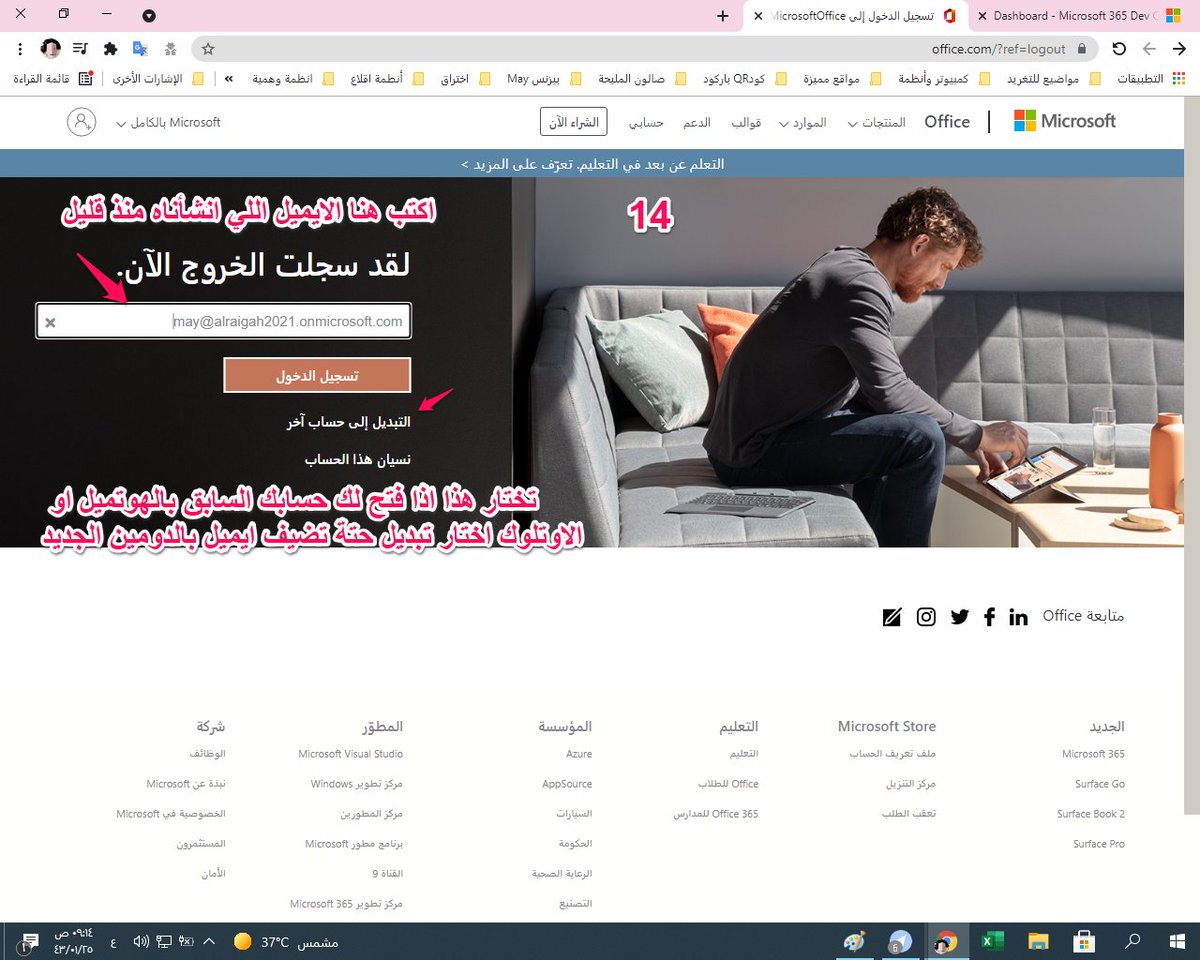This screenshot has width=1200, height=960.
Task: Open the الدعم support link
Action: click(697, 122)
